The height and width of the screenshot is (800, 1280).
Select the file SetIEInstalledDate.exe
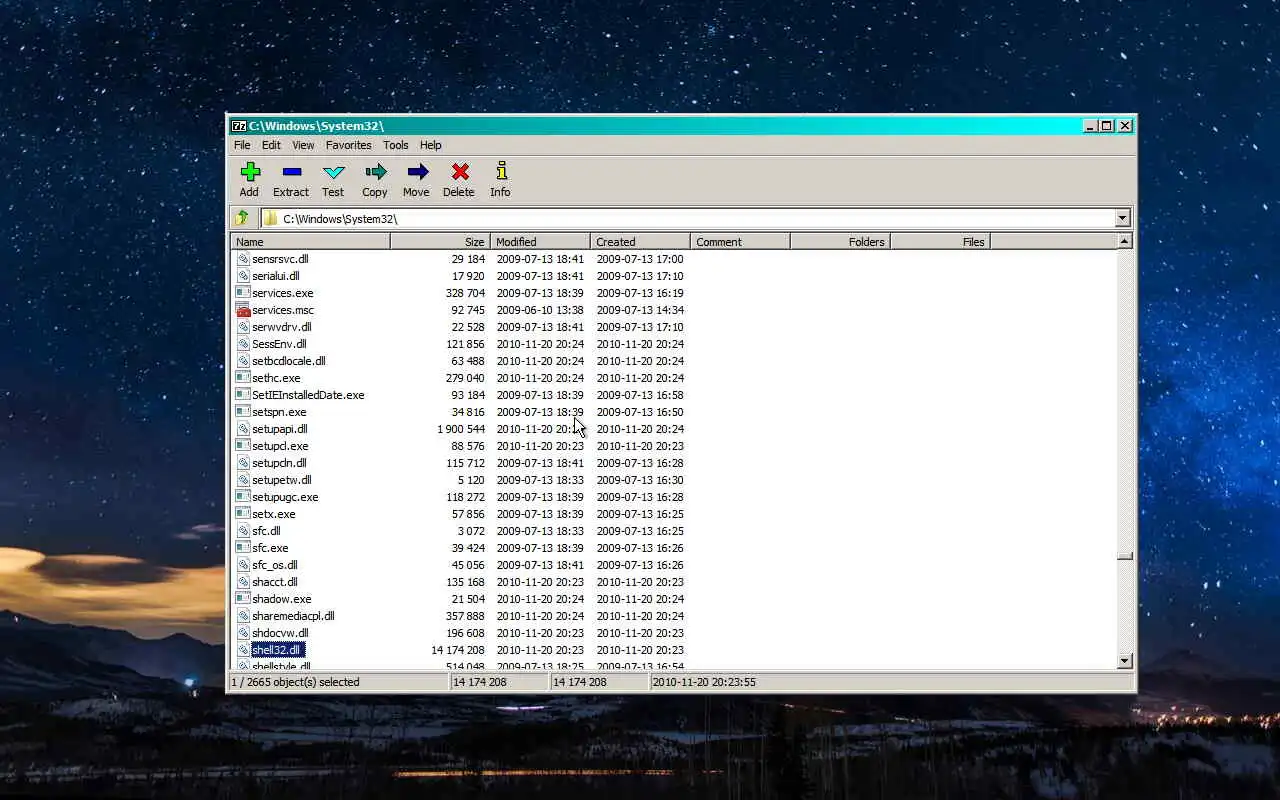tap(308, 395)
